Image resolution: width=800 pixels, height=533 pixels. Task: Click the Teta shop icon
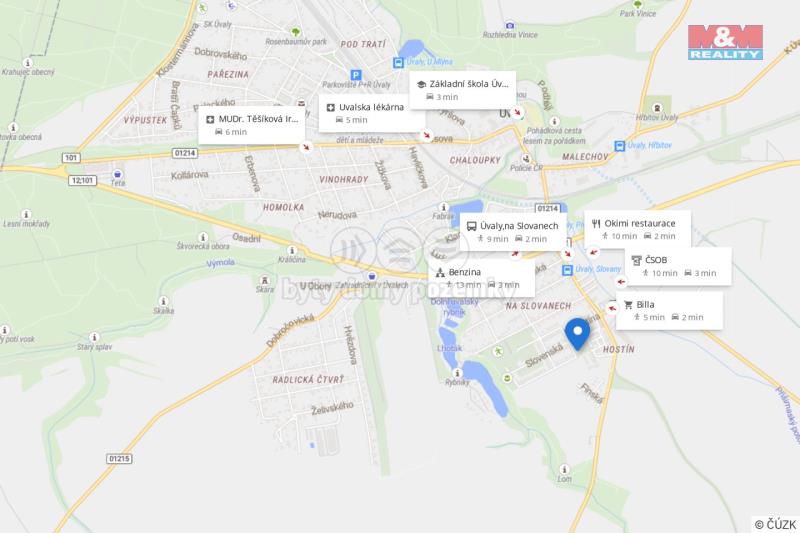117,174
